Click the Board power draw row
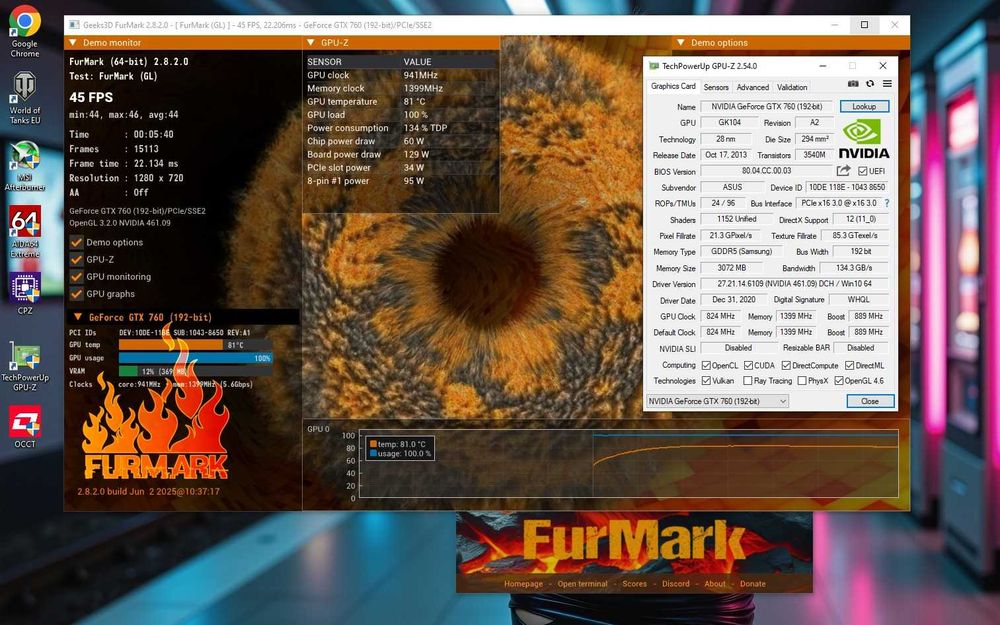This screenshot has height=625, width=1000. point(401,154)
